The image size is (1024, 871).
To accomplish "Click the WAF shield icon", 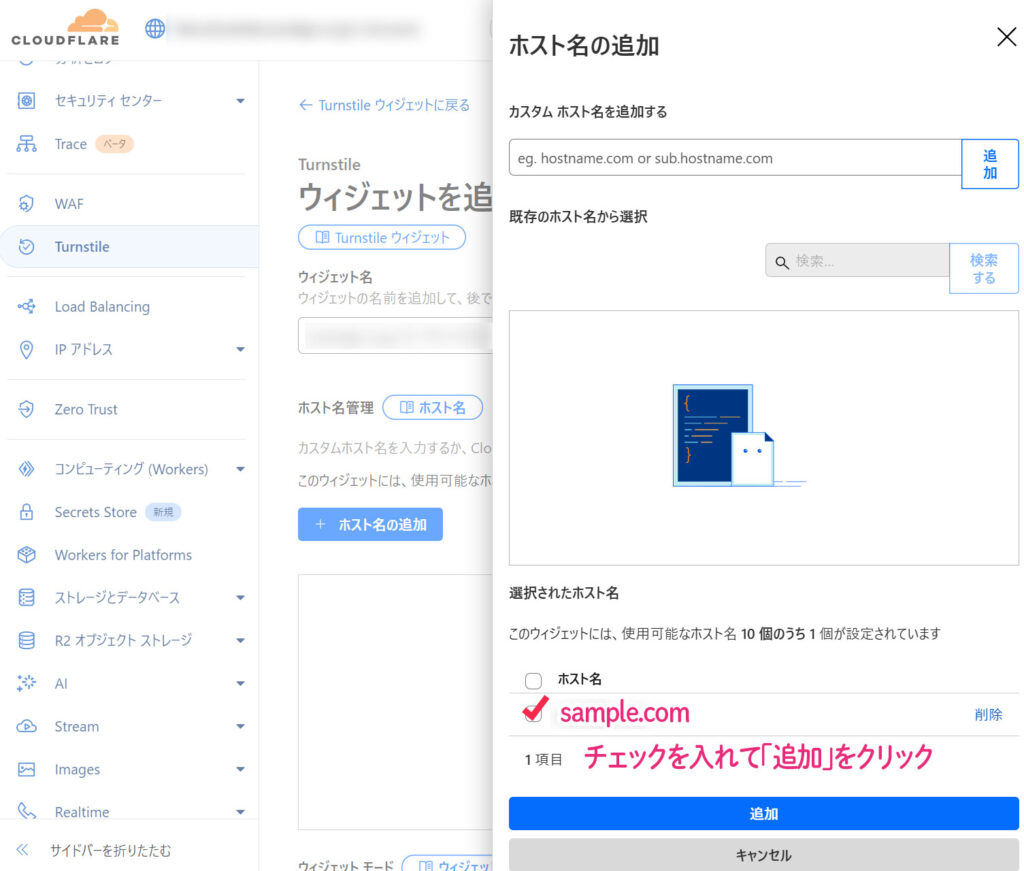I will click(x=27, y=204).
